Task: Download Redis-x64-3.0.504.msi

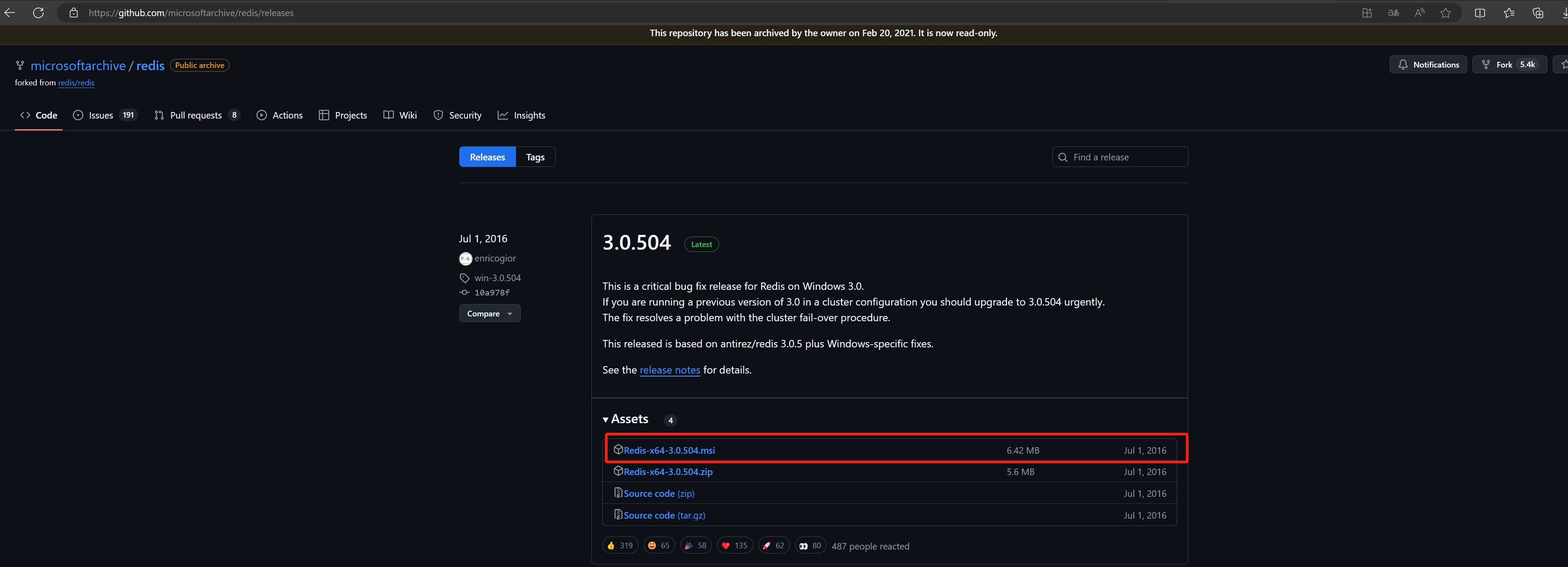Action: 669,450
